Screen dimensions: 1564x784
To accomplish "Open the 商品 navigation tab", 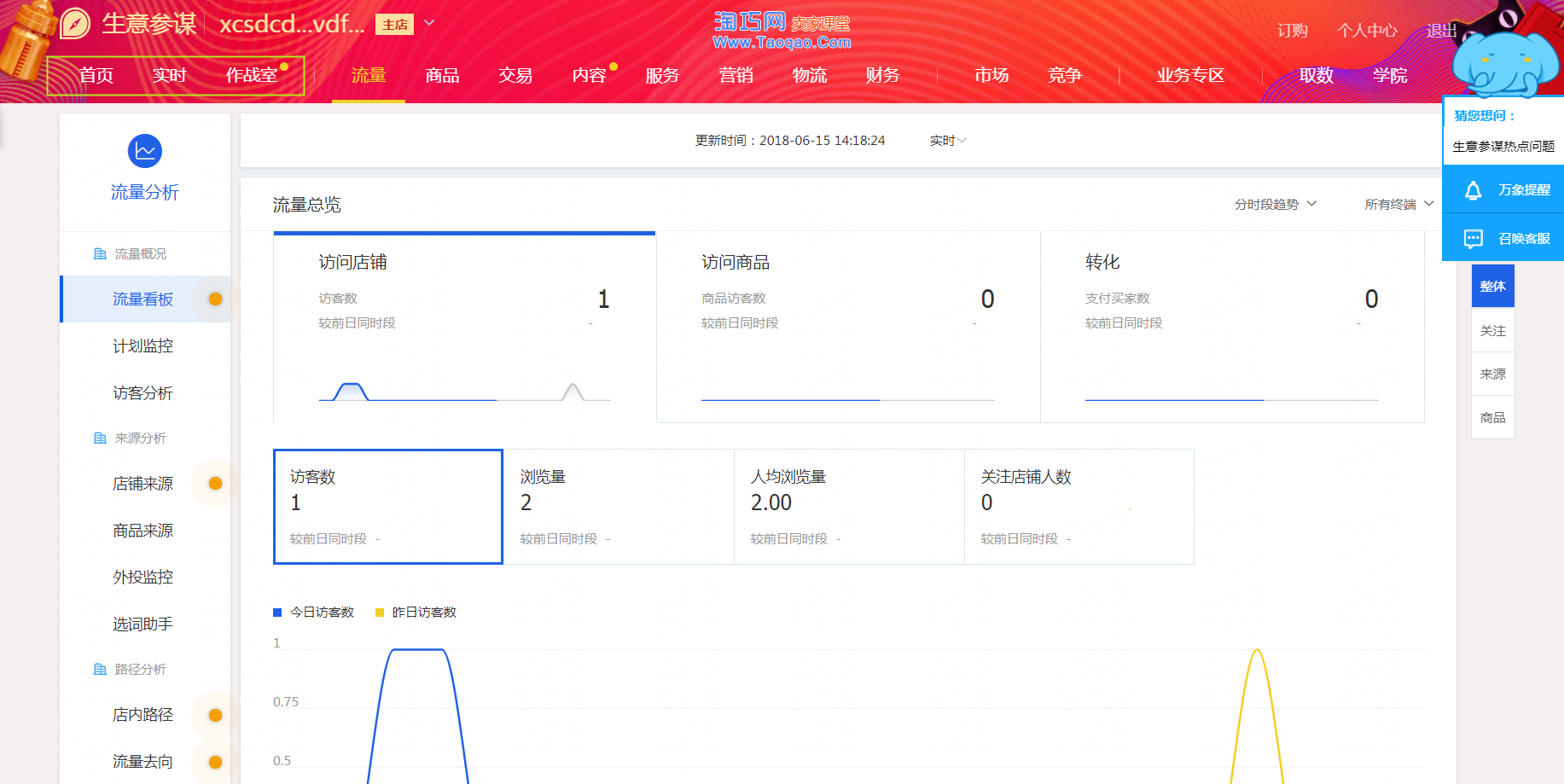I will [442, 75].
